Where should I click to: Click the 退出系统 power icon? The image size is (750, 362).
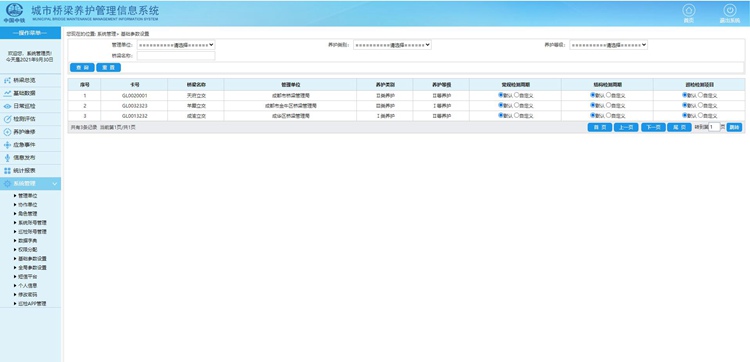tap(729, 10)
